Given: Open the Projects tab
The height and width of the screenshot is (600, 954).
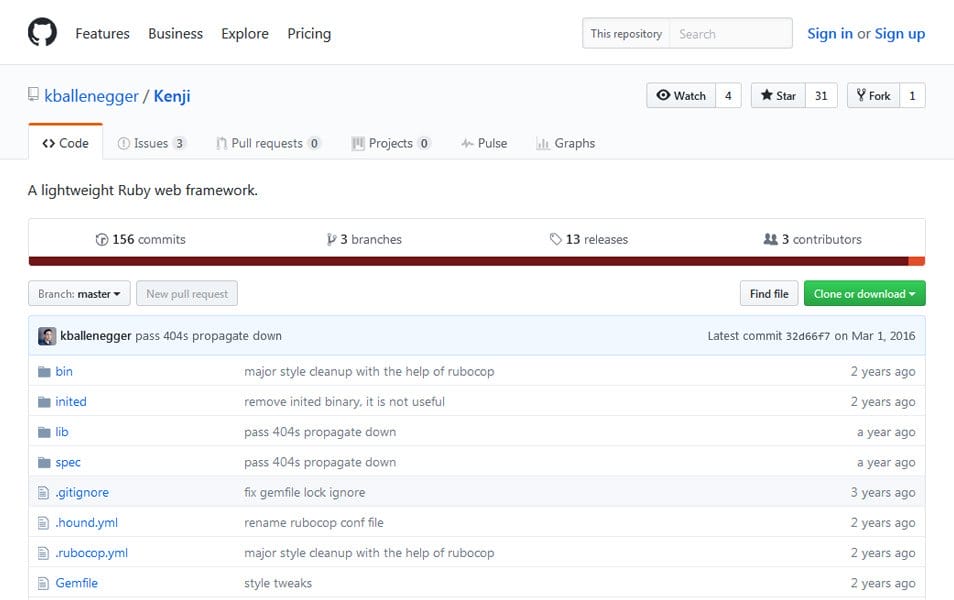Looking at the screenshot, I should [x=391, y=144].
